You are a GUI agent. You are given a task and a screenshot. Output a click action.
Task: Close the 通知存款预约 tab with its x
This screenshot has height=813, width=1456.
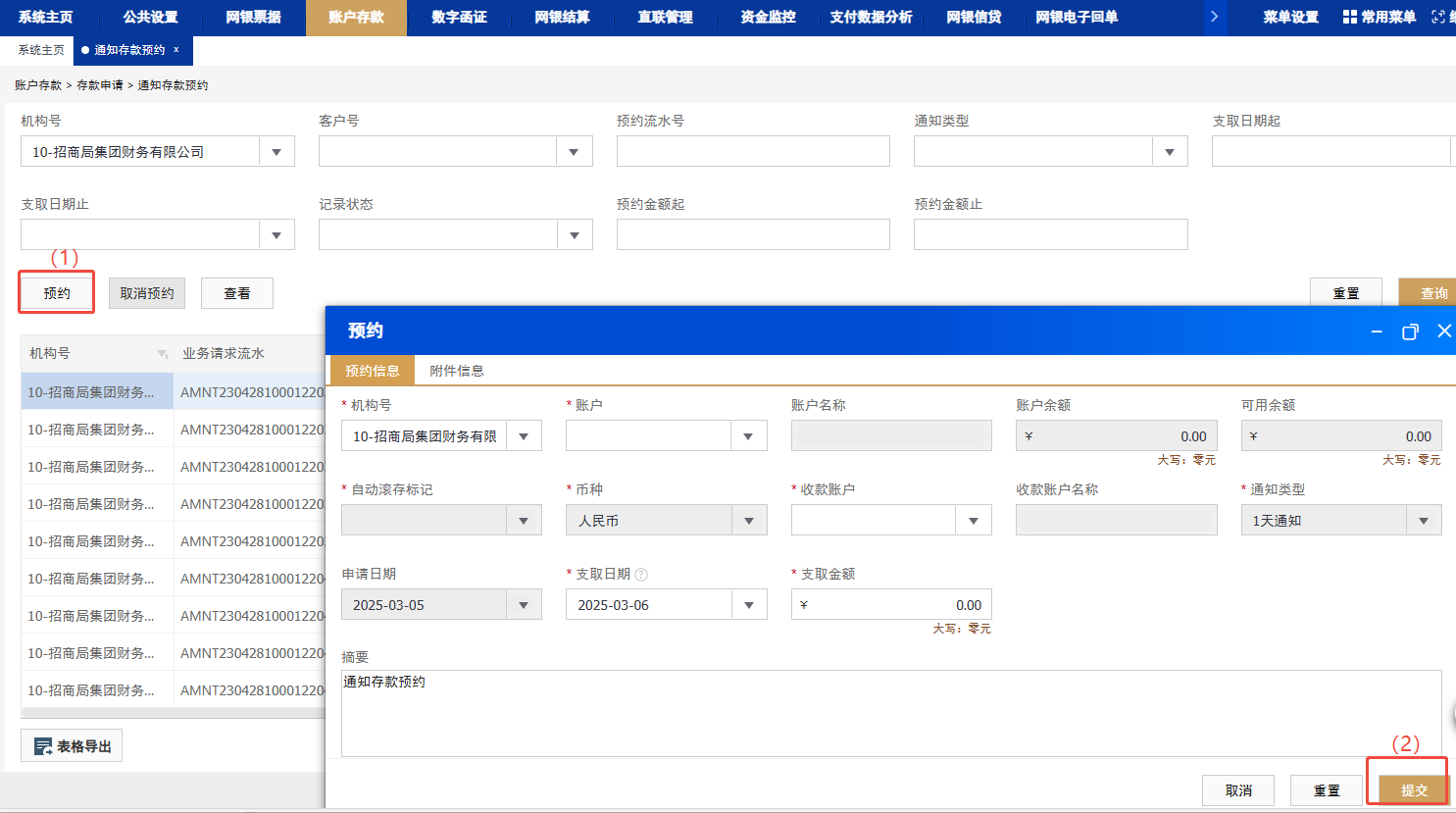(176, 50)
